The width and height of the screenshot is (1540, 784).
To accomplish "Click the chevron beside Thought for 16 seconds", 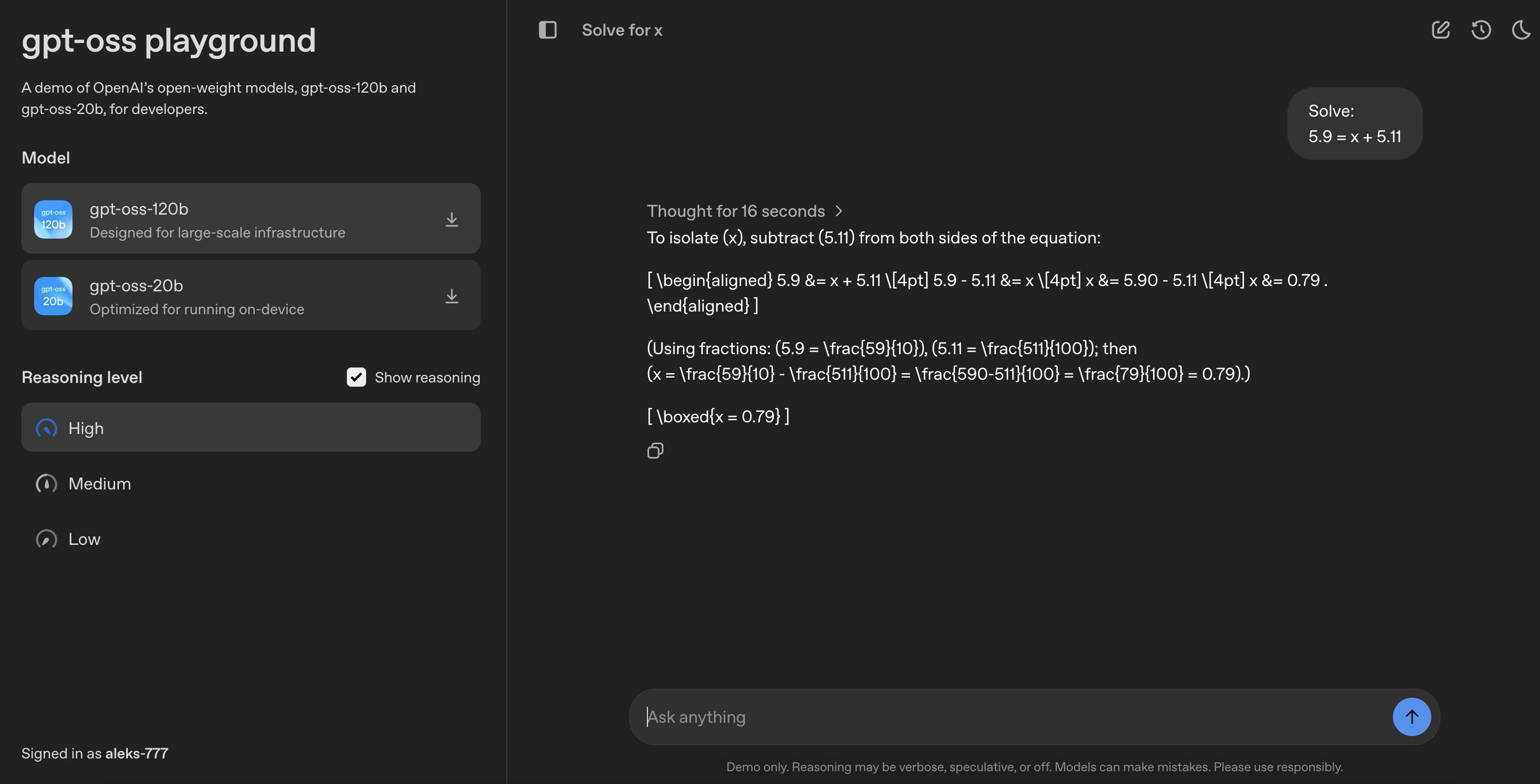I will 839,211.
